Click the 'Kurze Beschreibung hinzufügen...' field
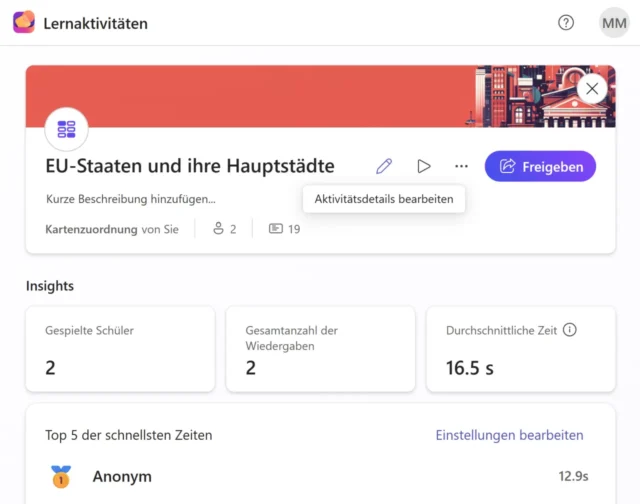 [x=131, y=199]
